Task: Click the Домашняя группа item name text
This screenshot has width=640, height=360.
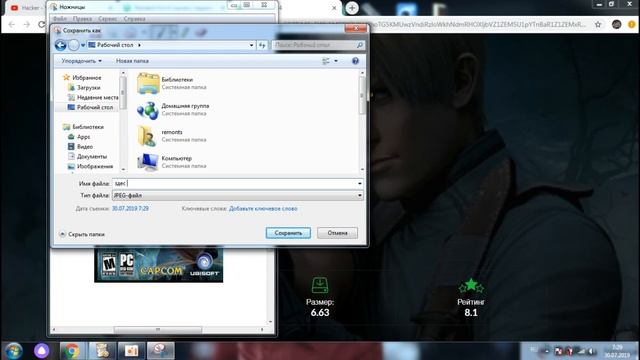Action: pos(185,106)
